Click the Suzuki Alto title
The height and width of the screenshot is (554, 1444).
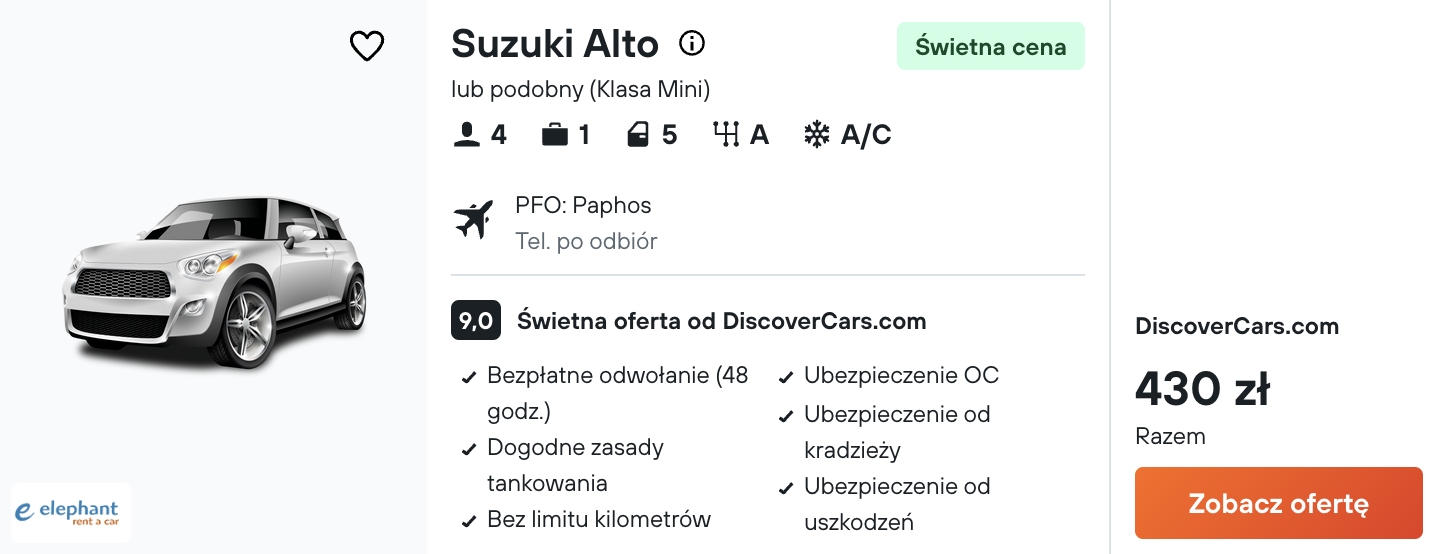pyautogui.click(x=555, y=44)
